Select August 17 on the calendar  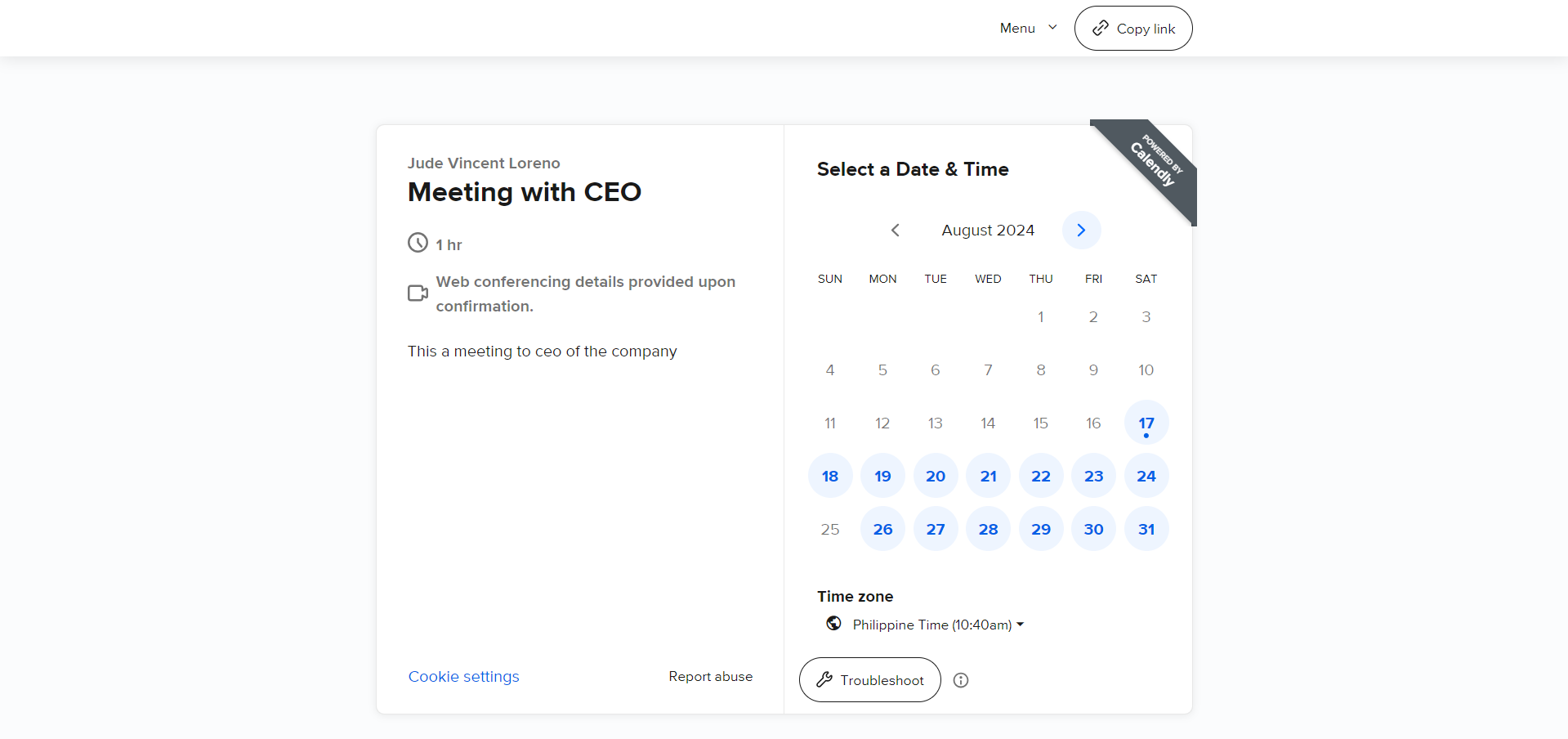(x=1146, y=423)
